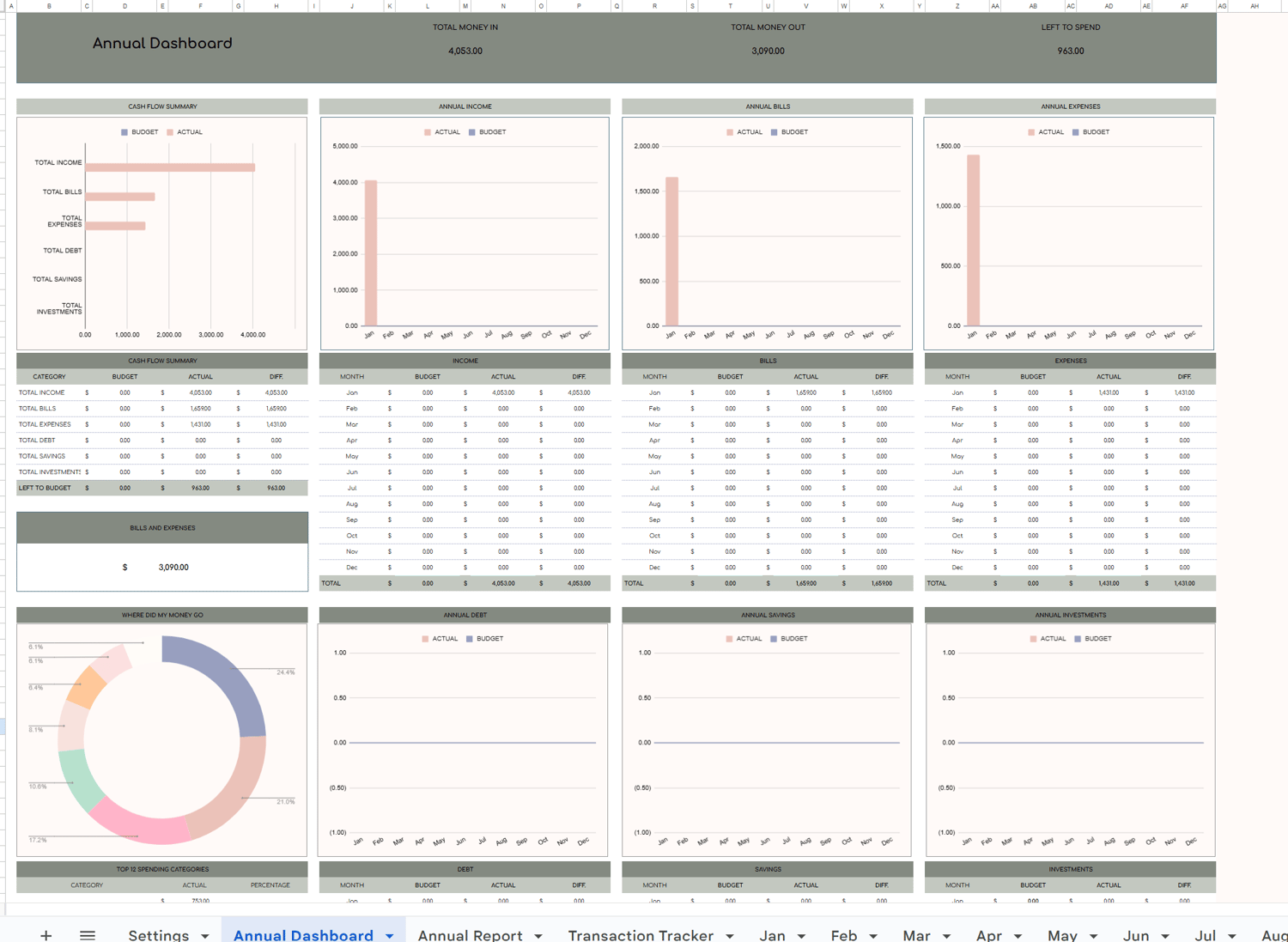The image size is (1288, 942).
Task: Expand the Apr tab menu arrow
Action: [x=1018, y=935]
